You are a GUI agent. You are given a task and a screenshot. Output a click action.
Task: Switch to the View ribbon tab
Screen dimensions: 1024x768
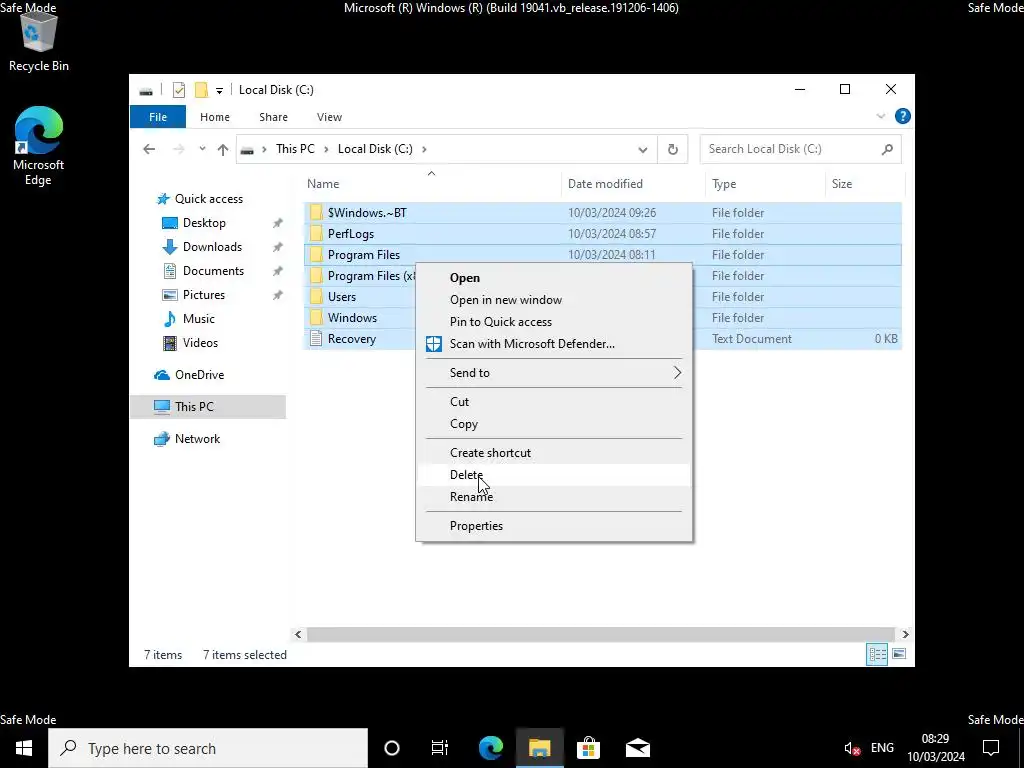pyautogui.click(x=329, y=117)
